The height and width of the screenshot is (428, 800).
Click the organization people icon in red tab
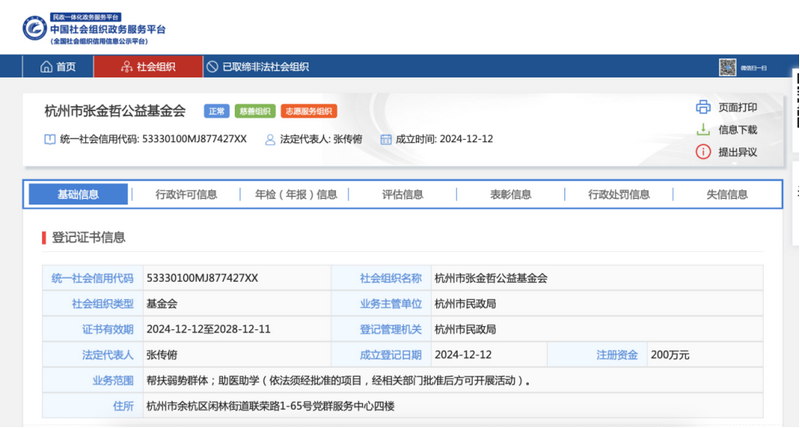click(127, 67)
